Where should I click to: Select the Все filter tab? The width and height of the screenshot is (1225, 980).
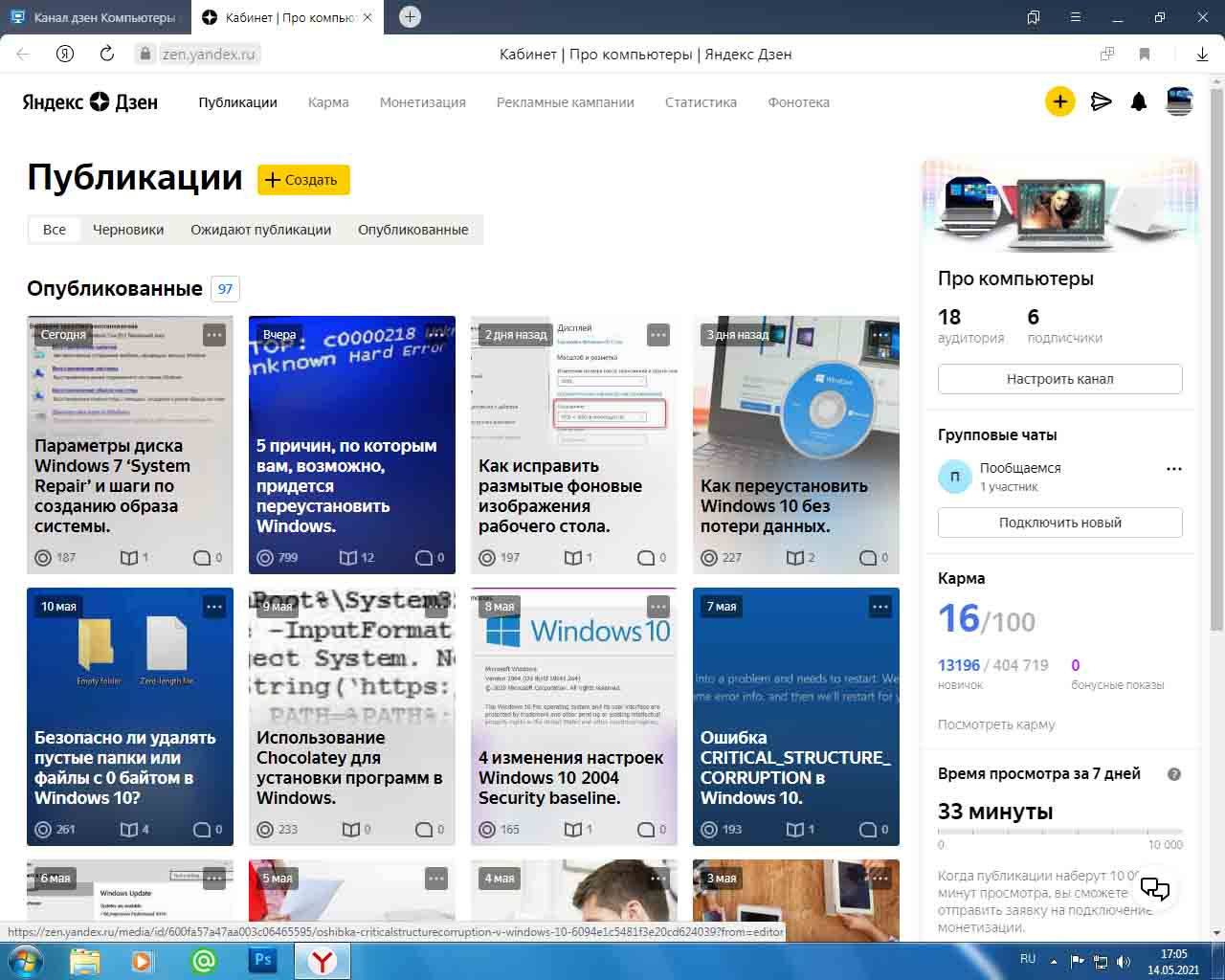[55, 230]
